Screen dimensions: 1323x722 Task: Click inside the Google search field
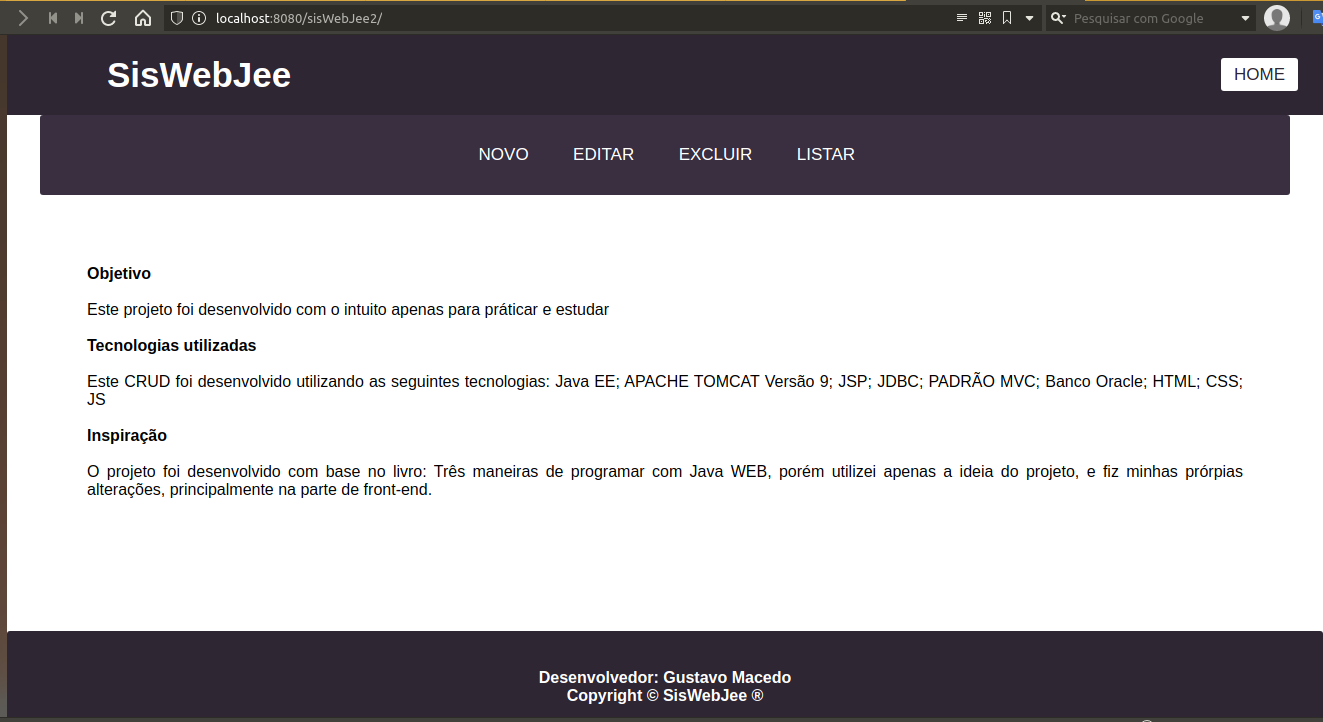point(1140,17)
